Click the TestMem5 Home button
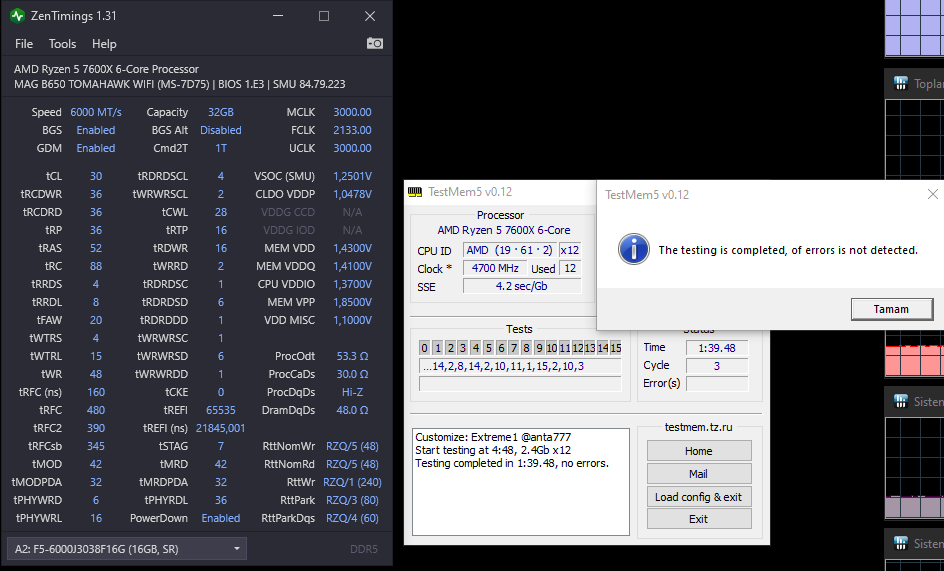The image size is (944, 571). coord(699,451)
